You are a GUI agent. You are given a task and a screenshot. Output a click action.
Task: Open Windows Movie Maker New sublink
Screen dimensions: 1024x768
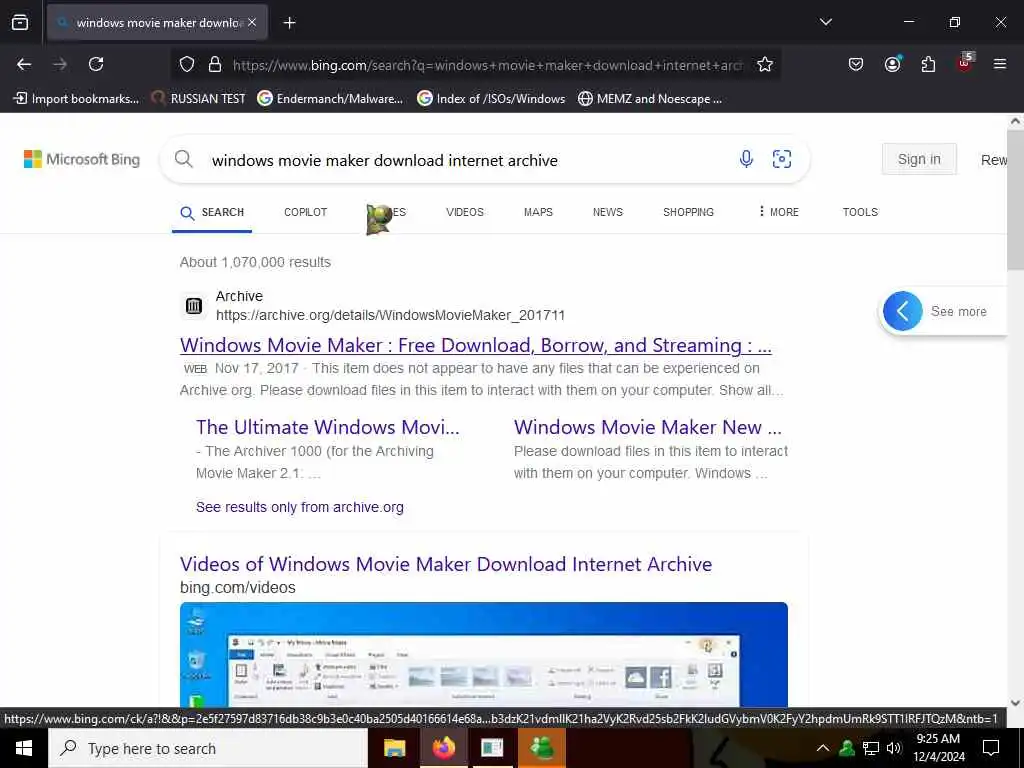click(648, 427)
